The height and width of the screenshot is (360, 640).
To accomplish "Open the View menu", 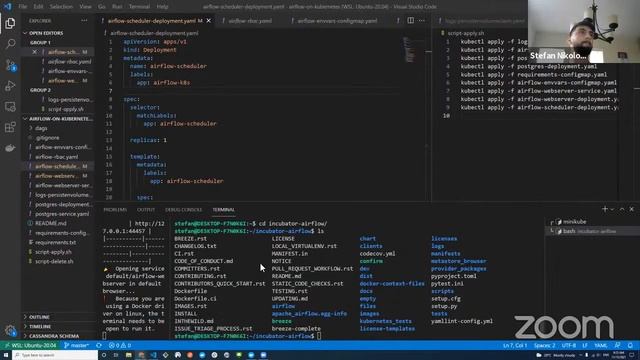I will coord(85,7).
